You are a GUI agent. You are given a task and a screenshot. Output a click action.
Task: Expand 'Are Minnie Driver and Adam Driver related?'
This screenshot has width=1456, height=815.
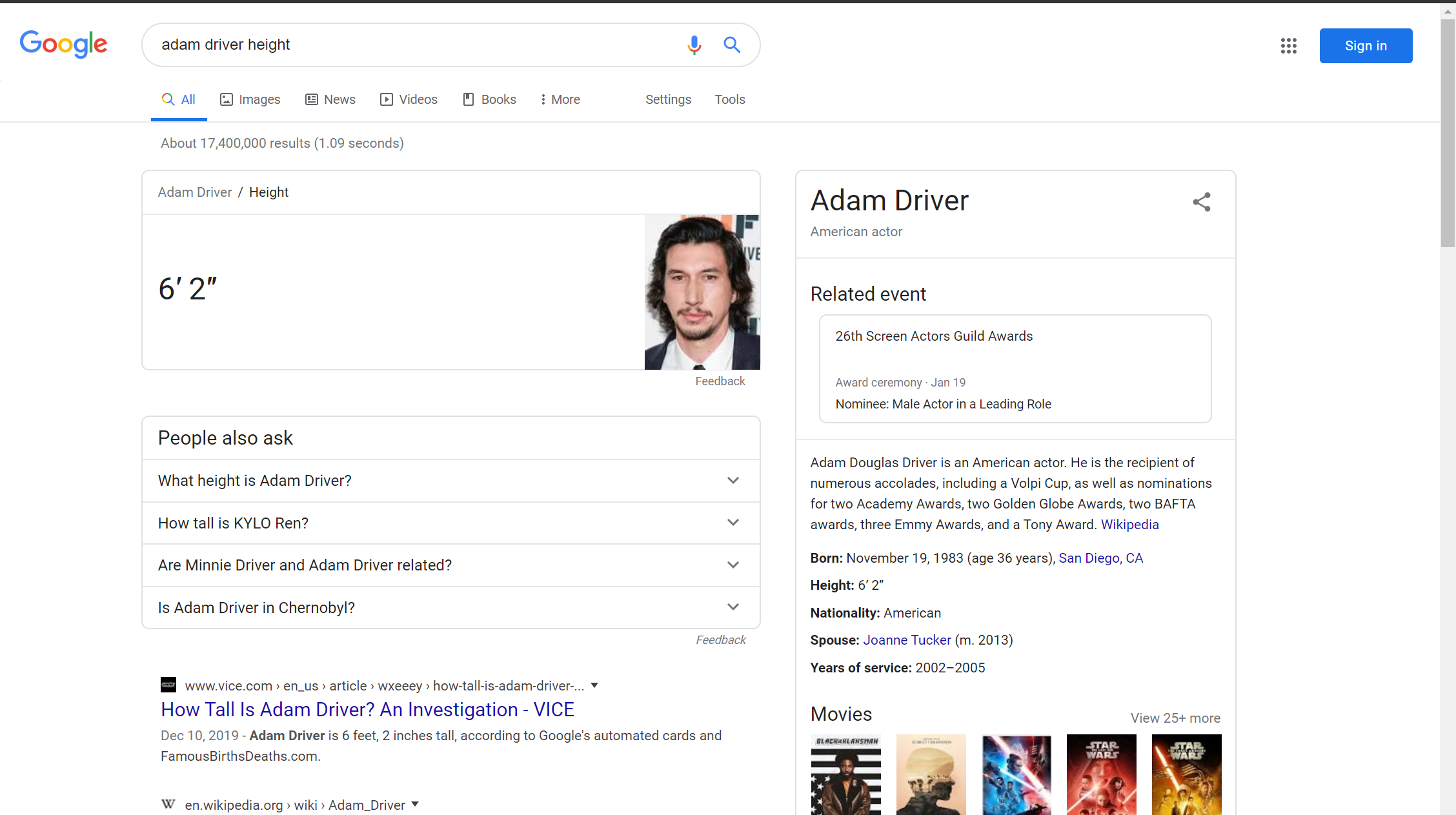pyautogui.click(x=450, y=565)
